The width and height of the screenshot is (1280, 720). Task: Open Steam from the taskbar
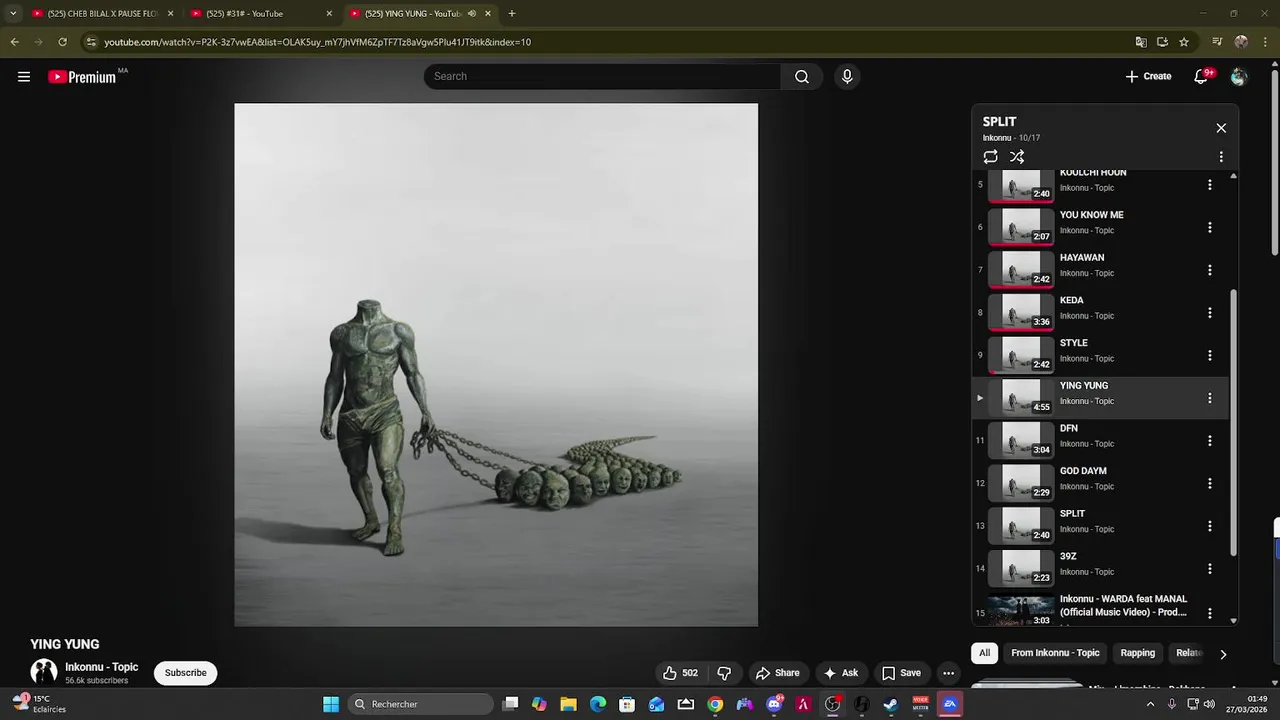pyautogui.click(x=890, y=704)
